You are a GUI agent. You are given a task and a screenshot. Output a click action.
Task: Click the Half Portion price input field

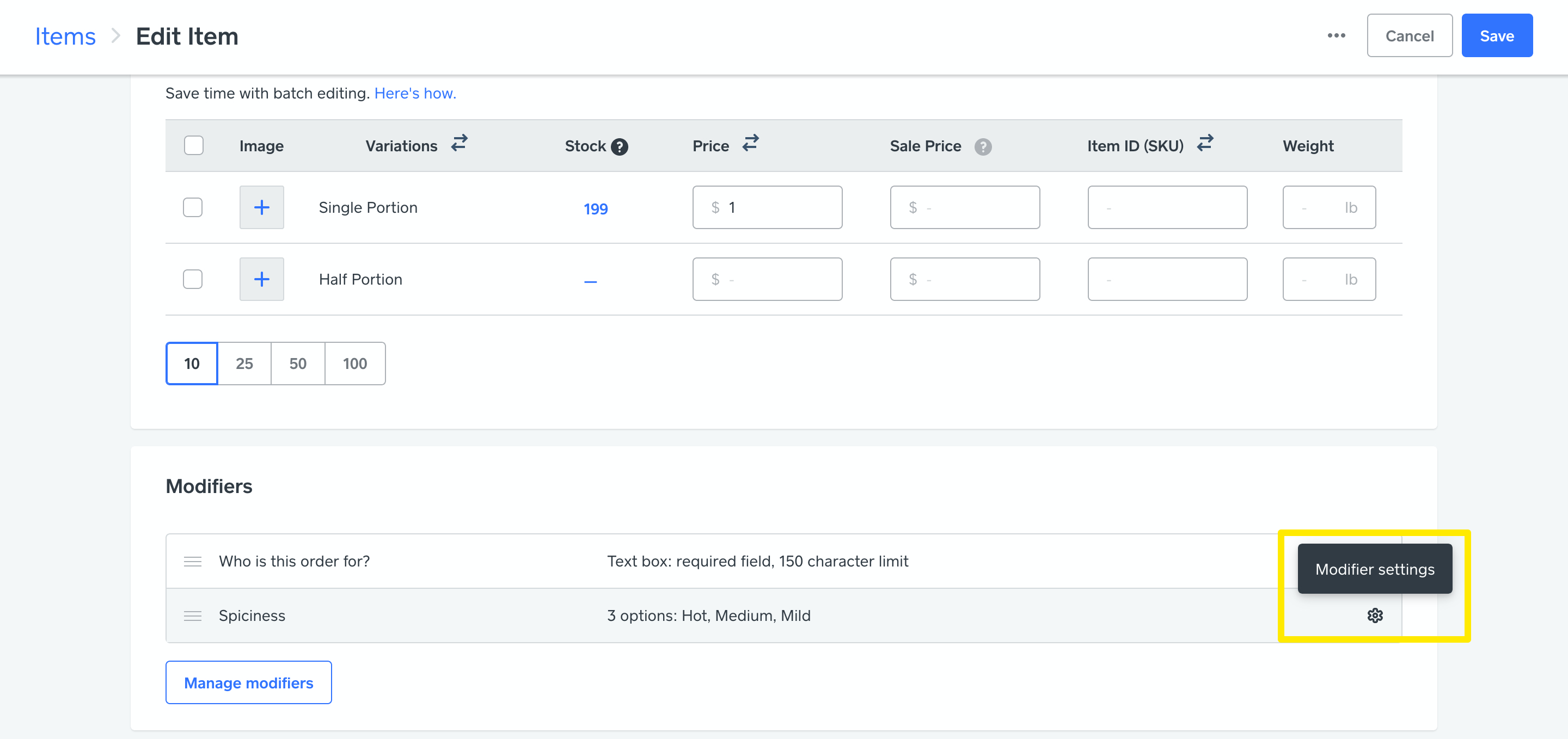(767, 279)
